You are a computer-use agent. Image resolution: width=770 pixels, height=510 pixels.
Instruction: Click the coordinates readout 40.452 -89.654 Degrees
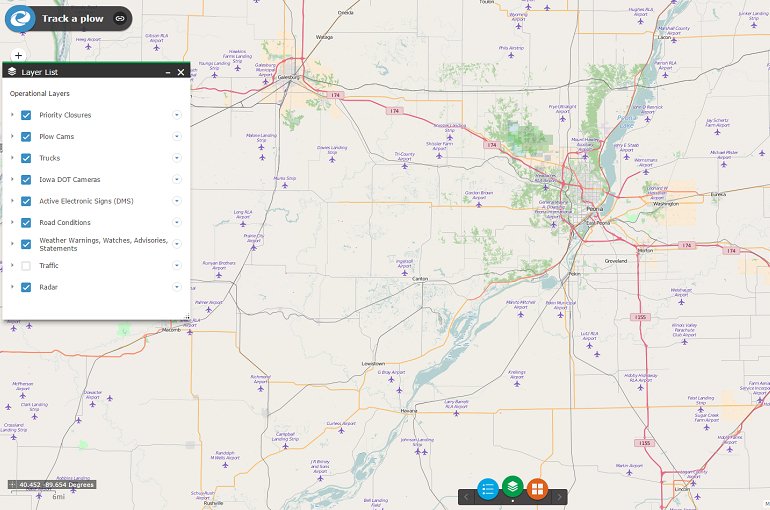56,484
